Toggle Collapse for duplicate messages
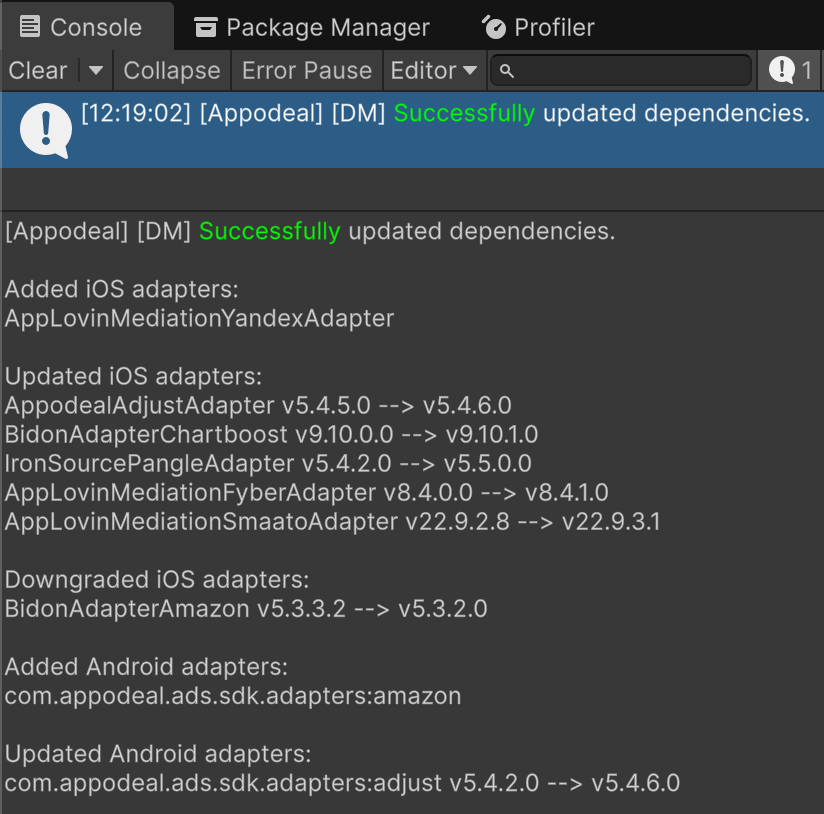Viewport: 824px width, 814px height. pos(172,70)
